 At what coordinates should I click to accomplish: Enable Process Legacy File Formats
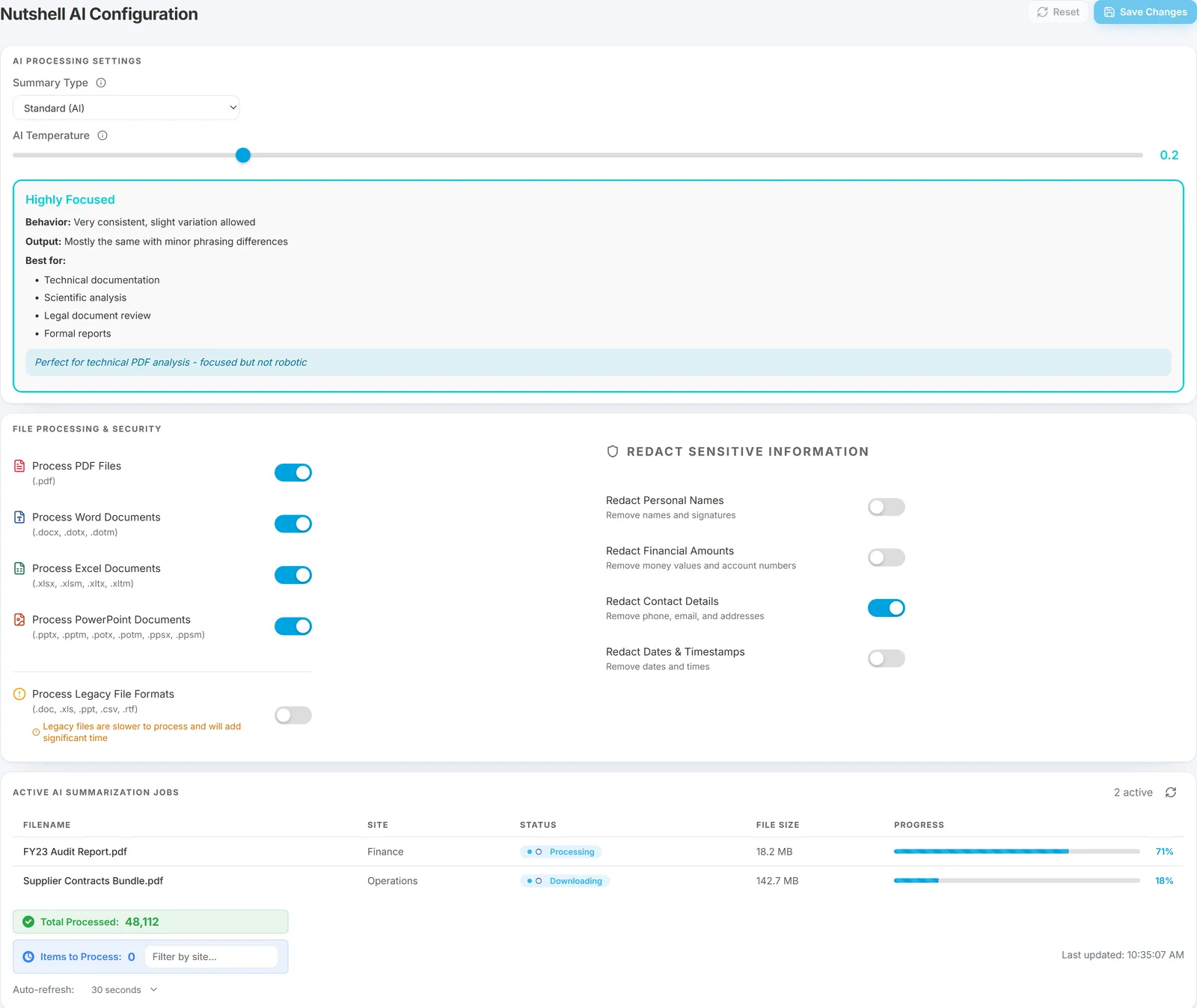[x=293, y=716]
